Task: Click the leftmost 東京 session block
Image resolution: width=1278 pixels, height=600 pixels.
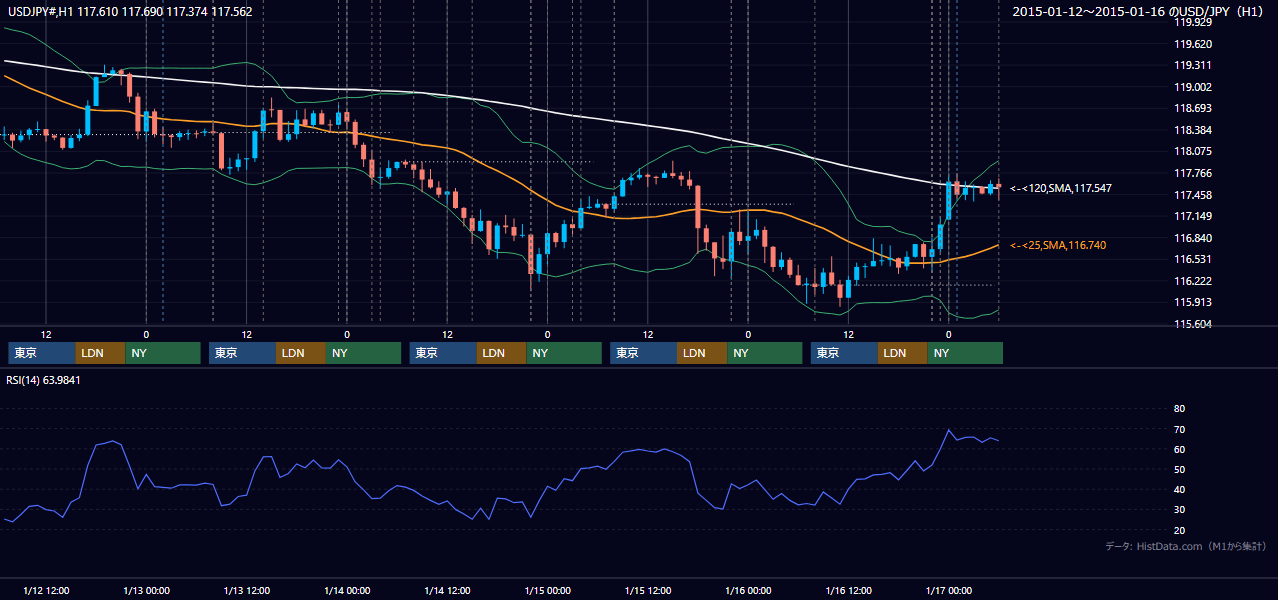Action: (42, 353)
